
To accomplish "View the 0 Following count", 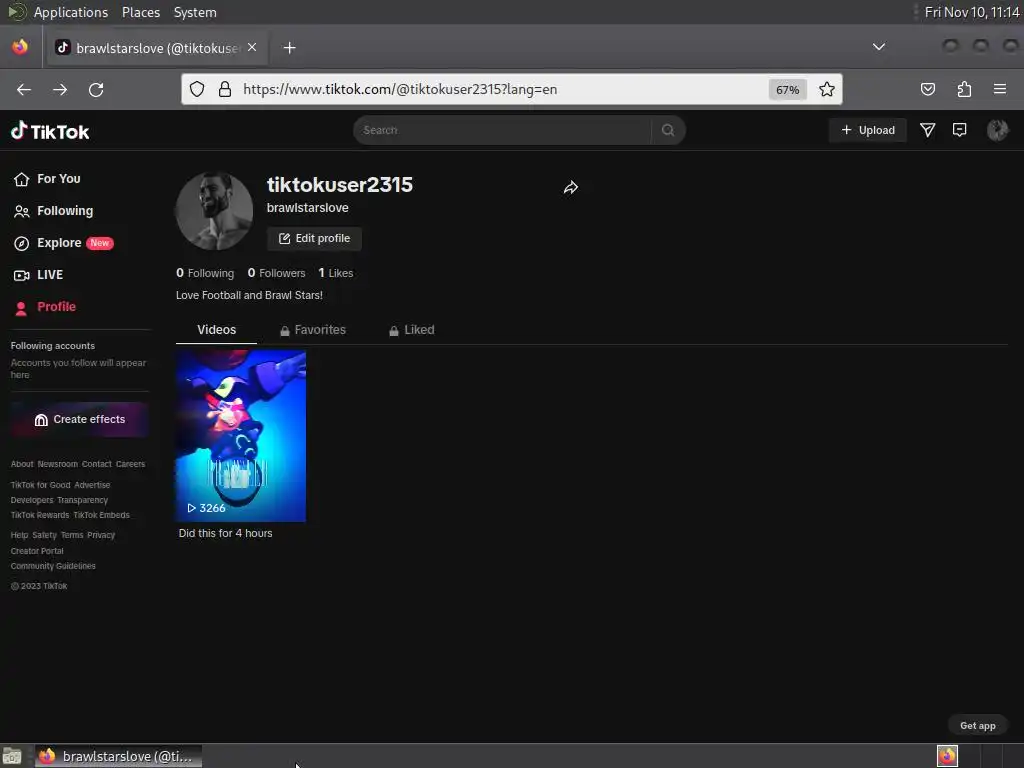I will 205,273.
